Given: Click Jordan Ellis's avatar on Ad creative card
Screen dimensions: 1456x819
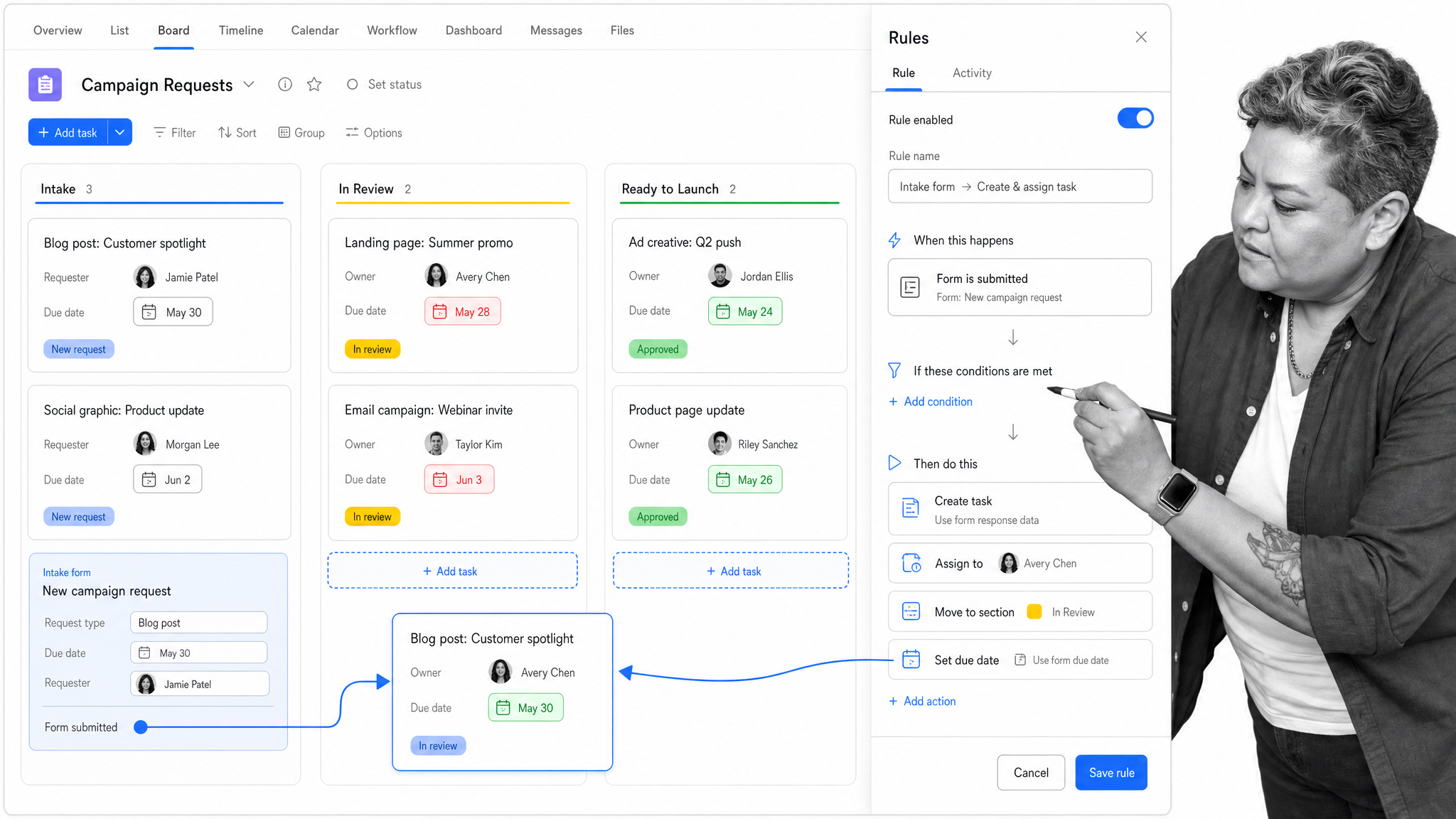Looking at the screenshot, I should coord(720,276).
